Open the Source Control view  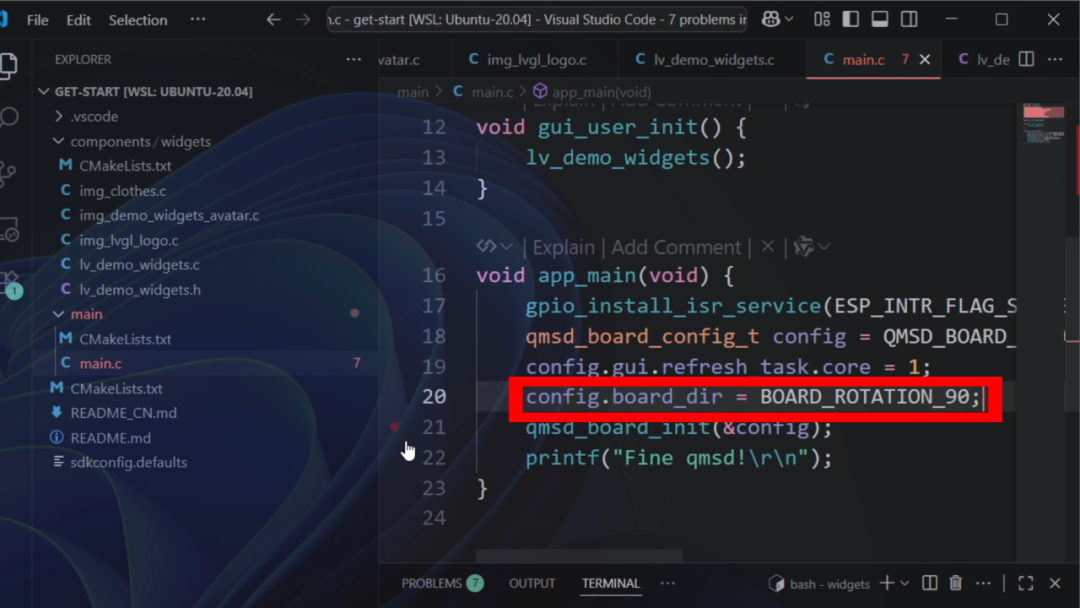(x=8, y=175)
